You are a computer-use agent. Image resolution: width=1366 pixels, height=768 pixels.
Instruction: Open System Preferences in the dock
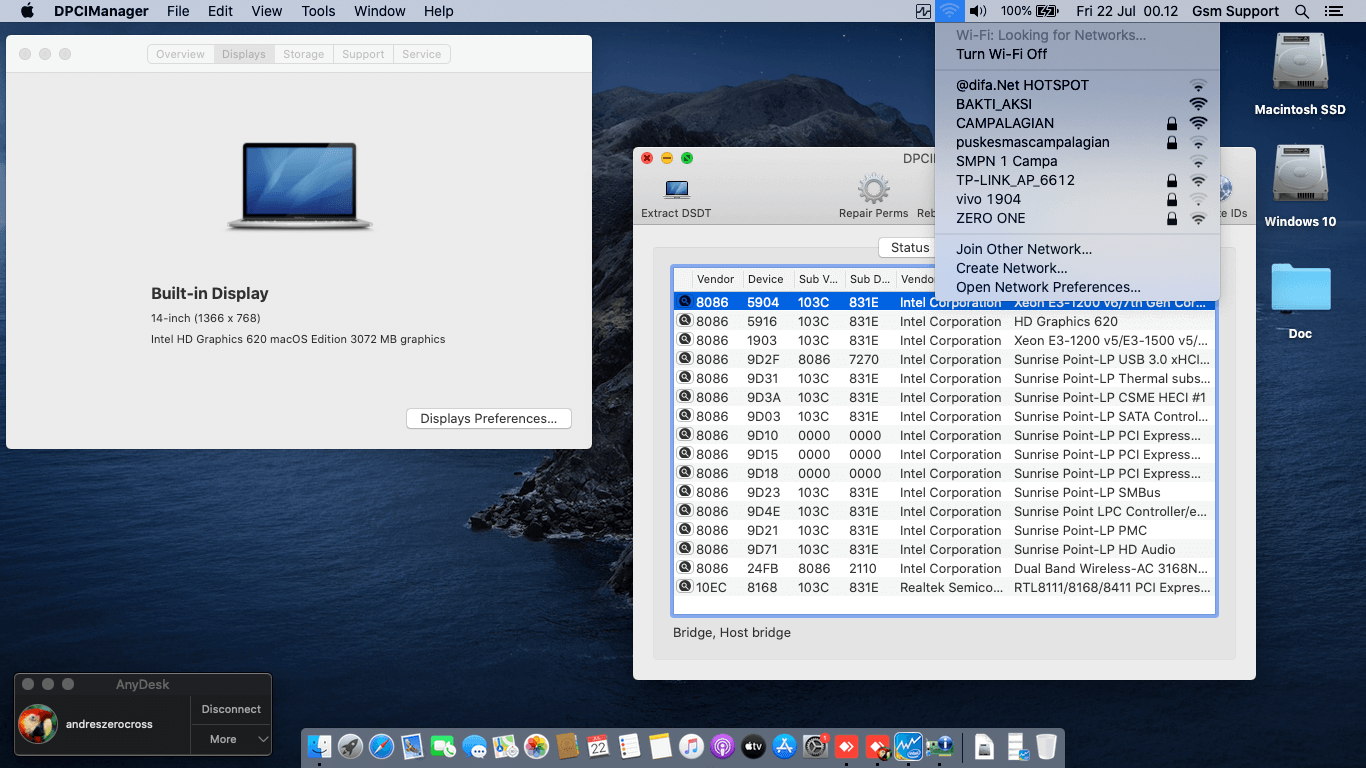tap(815, 746)
